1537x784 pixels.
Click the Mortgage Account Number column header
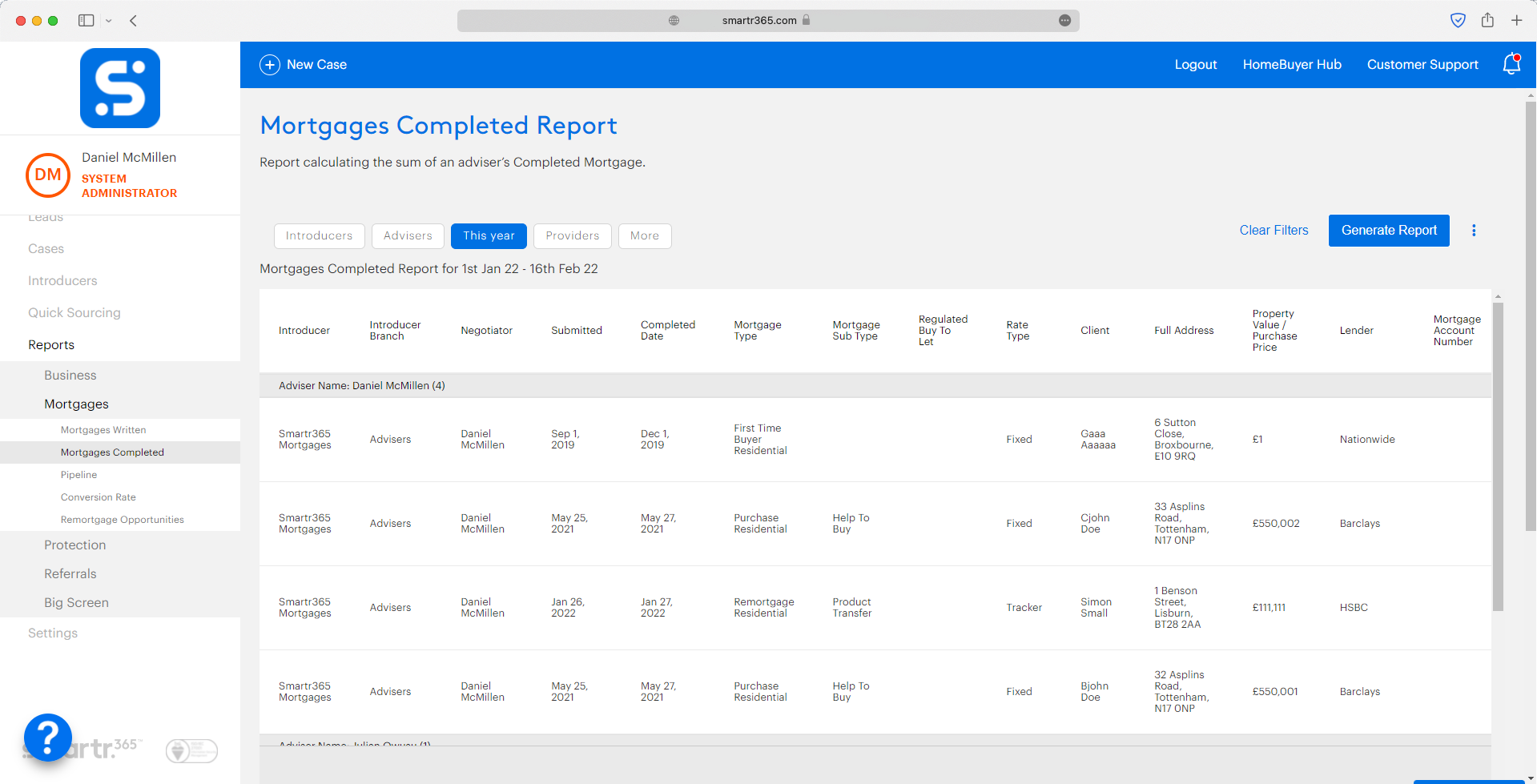pyautogui.click(x=1457, y=331)
